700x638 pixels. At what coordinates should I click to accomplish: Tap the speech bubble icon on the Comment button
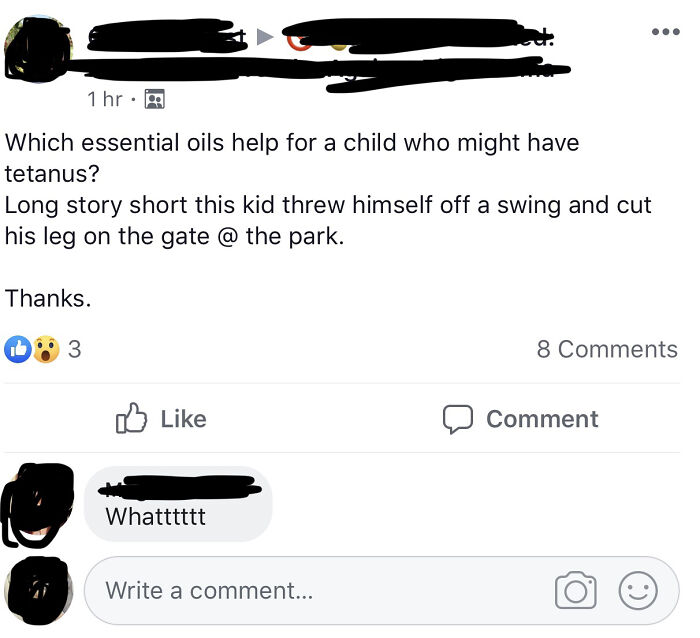457,419
